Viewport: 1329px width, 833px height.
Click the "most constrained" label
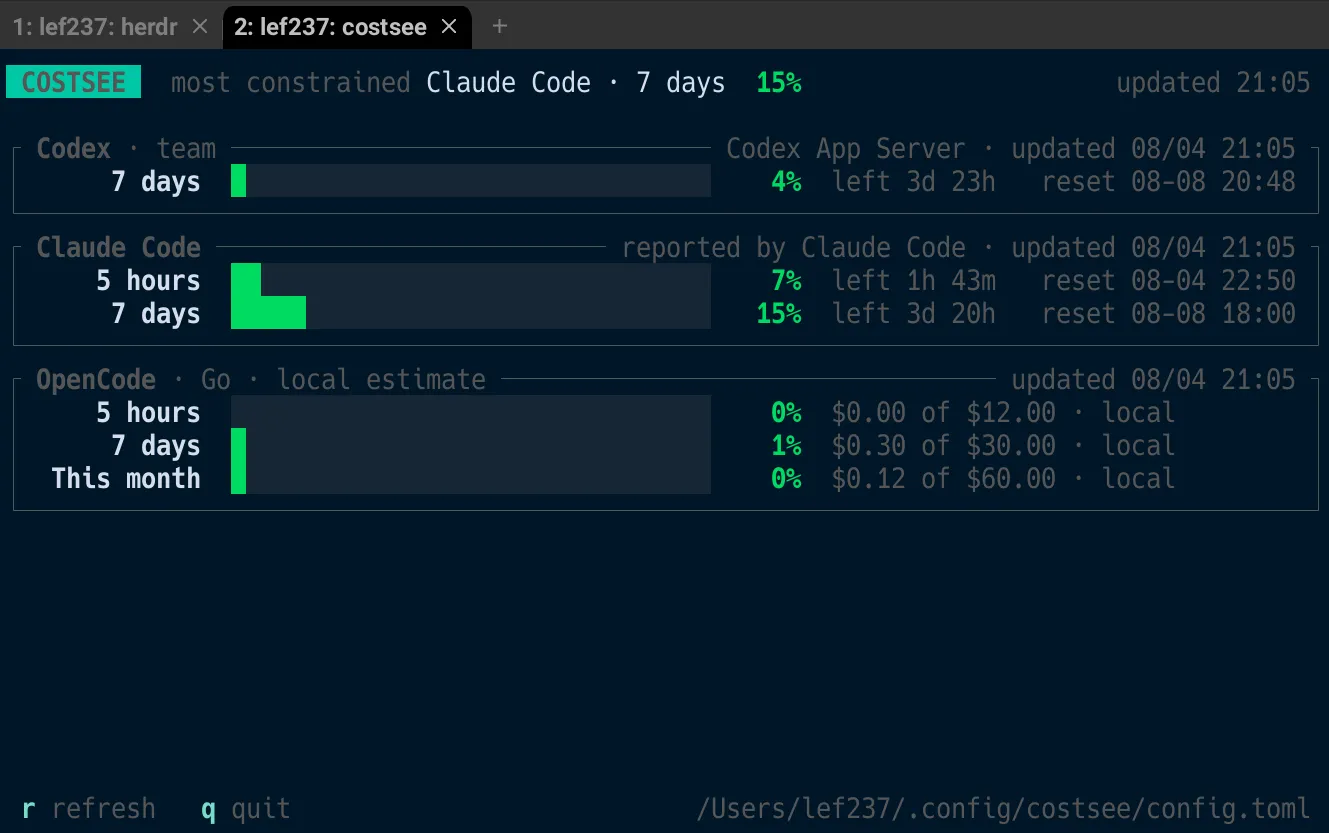(290, 82)
